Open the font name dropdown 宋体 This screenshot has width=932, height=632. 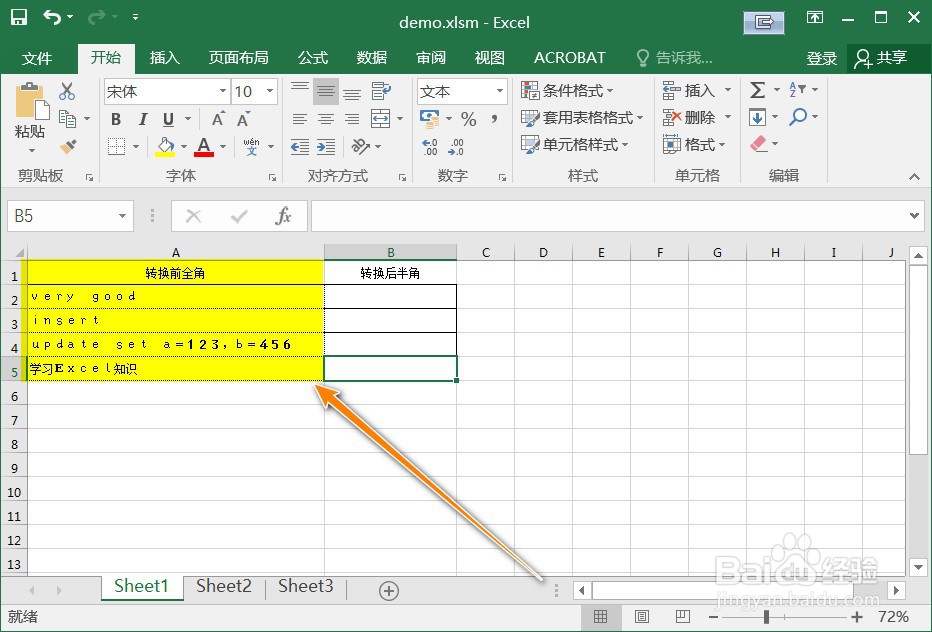click(x=223, y=92)
